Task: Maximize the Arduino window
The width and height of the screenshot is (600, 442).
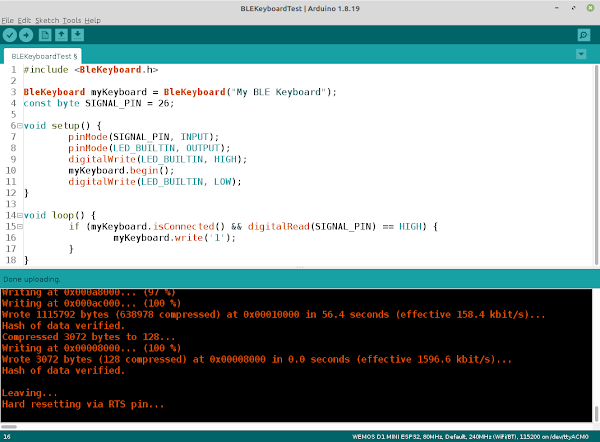Action: click(574, 8)
